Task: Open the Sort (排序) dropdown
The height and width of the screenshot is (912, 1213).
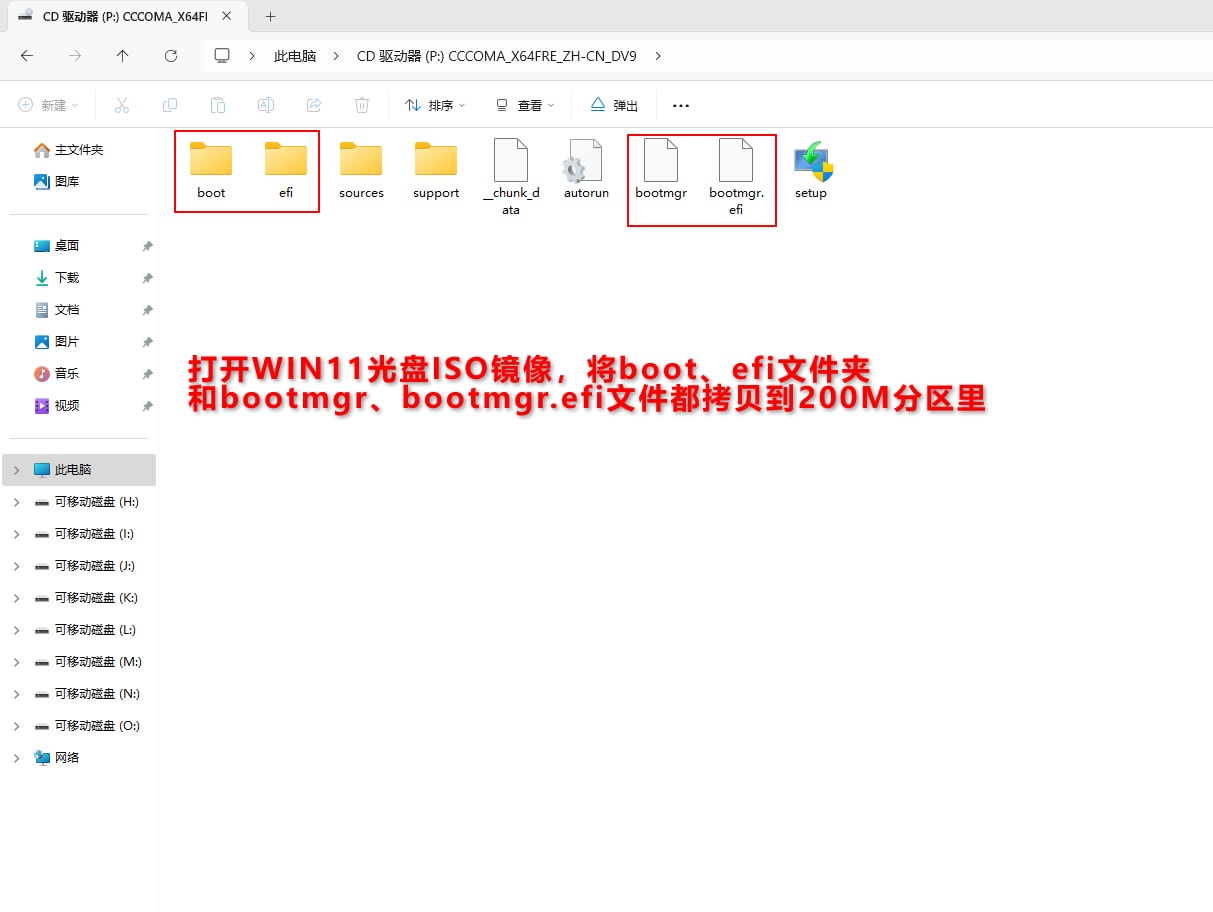Action: tap(435, 105)
